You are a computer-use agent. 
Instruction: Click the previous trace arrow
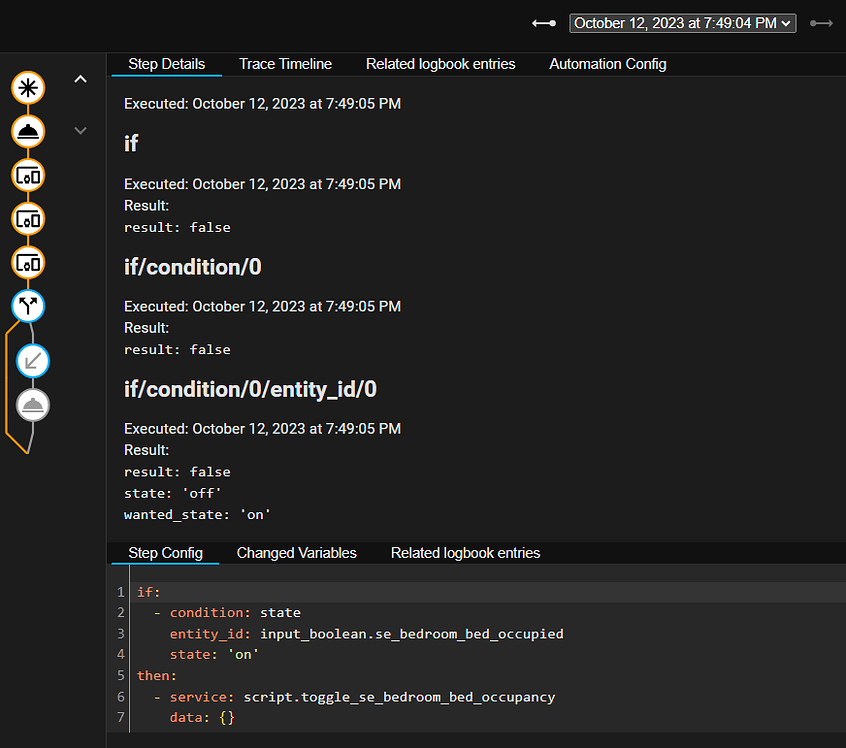(543, 22)
